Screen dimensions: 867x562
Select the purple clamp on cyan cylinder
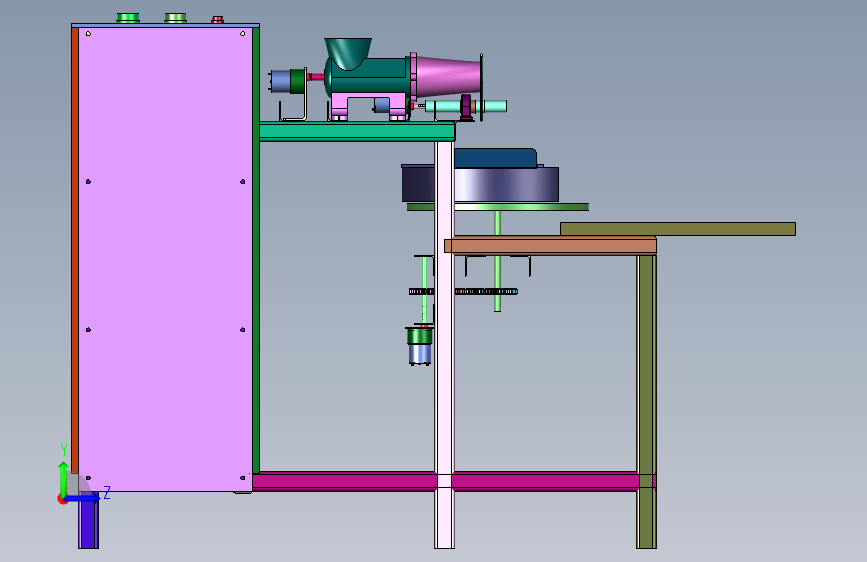[467, 107]
